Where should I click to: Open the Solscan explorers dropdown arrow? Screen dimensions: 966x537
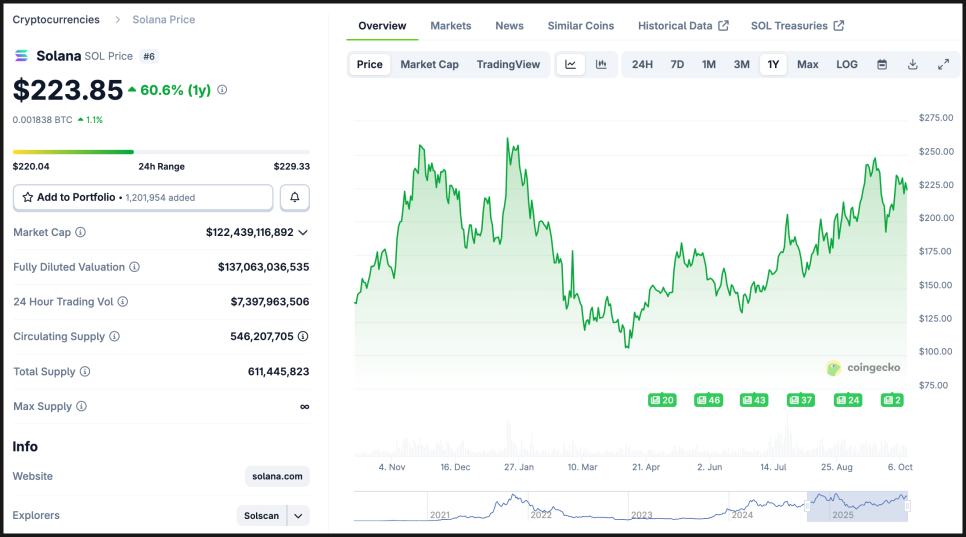(x=298, y=516)
